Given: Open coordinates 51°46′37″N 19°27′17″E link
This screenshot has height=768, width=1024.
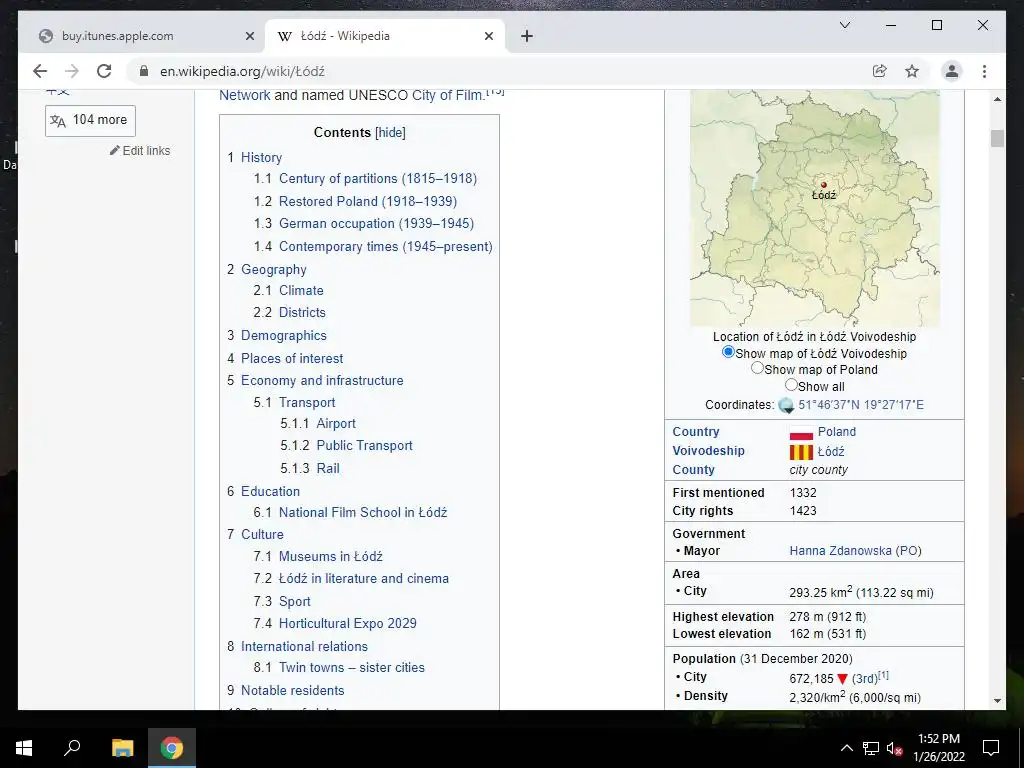Looking at the screenshot, I should (861, 405).
